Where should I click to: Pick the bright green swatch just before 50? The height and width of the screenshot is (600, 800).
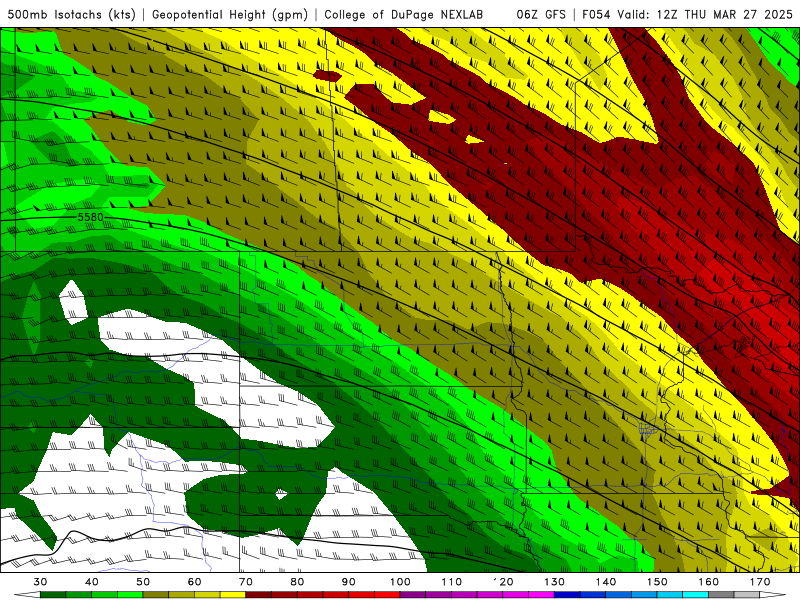tap(130, 595)
